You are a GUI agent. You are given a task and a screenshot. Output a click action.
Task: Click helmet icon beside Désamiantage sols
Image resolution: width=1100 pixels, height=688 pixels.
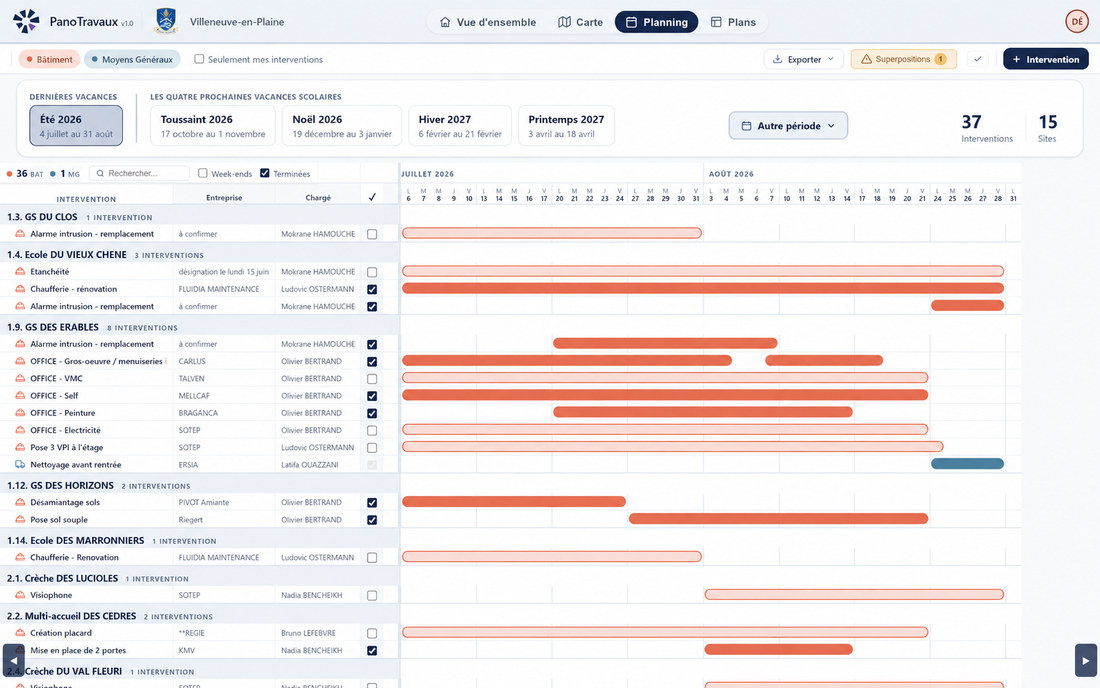[20, 502]
